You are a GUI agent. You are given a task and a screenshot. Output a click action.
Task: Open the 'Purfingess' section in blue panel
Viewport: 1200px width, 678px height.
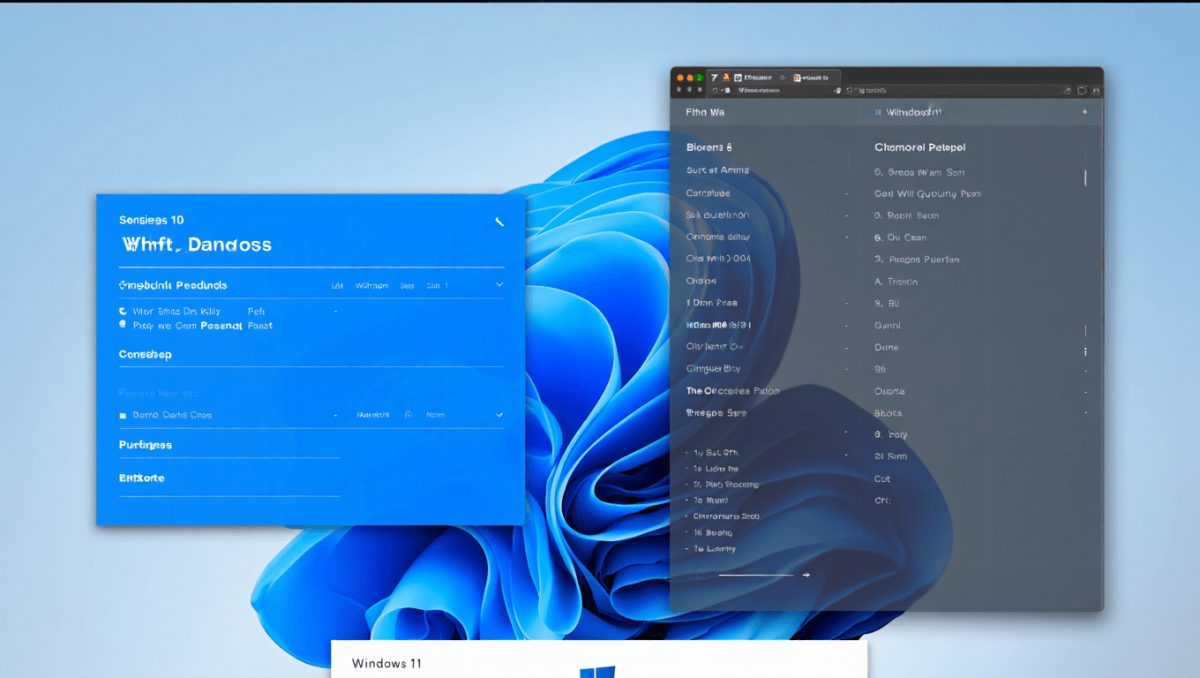point(145,445)
